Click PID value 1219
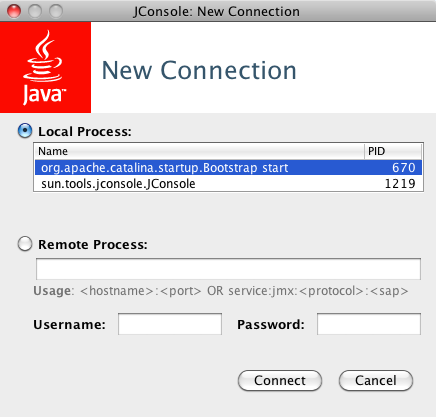Image resolution: width=436 pixels, height=417 pixels. [400, 183]
